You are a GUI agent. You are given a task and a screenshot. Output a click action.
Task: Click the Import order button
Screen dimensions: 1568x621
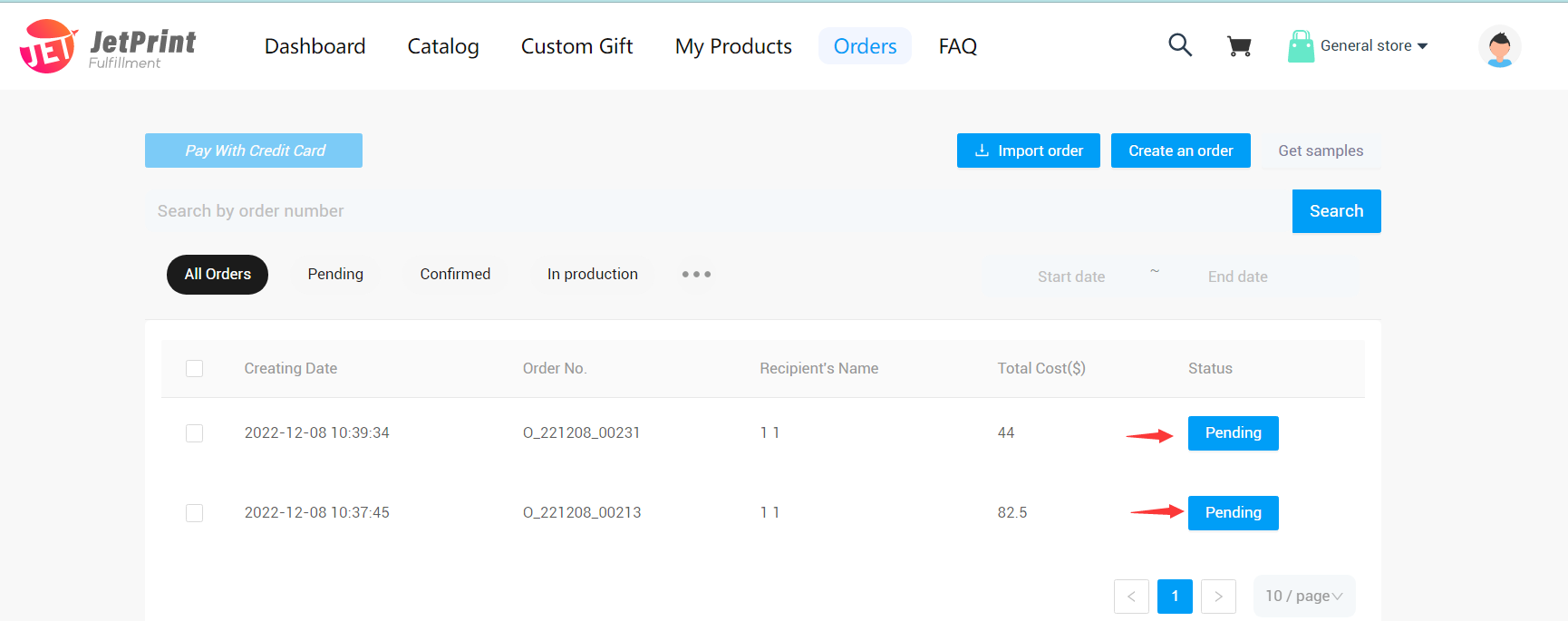[x=1028, y=150]
